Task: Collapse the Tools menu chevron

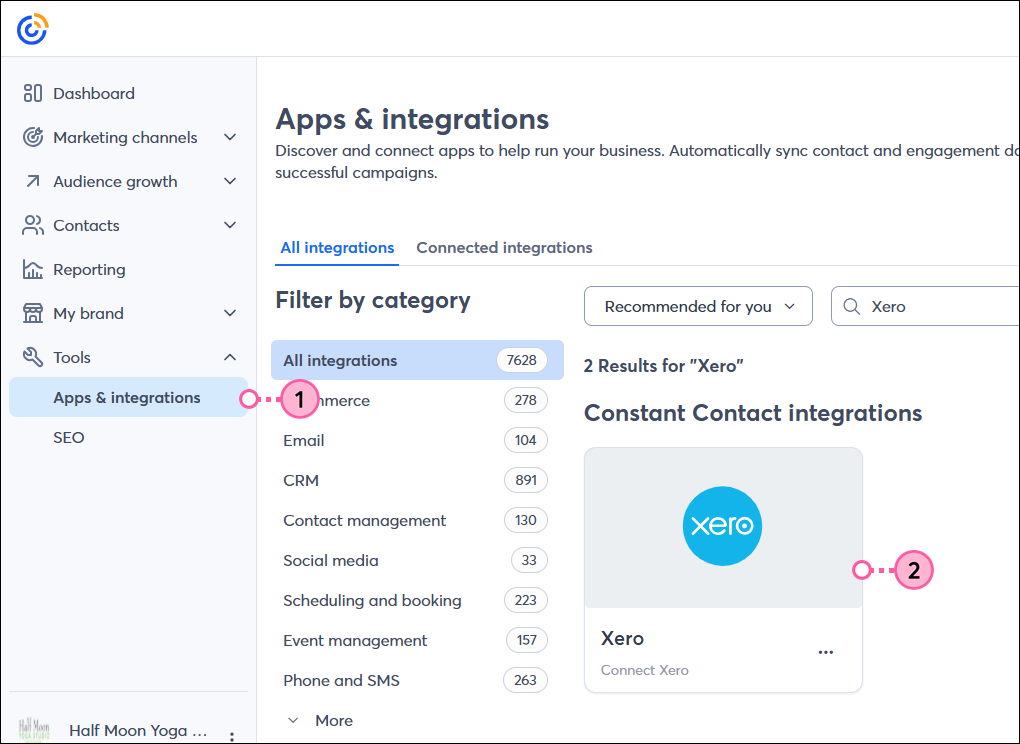Action: [x=230, y=357]
